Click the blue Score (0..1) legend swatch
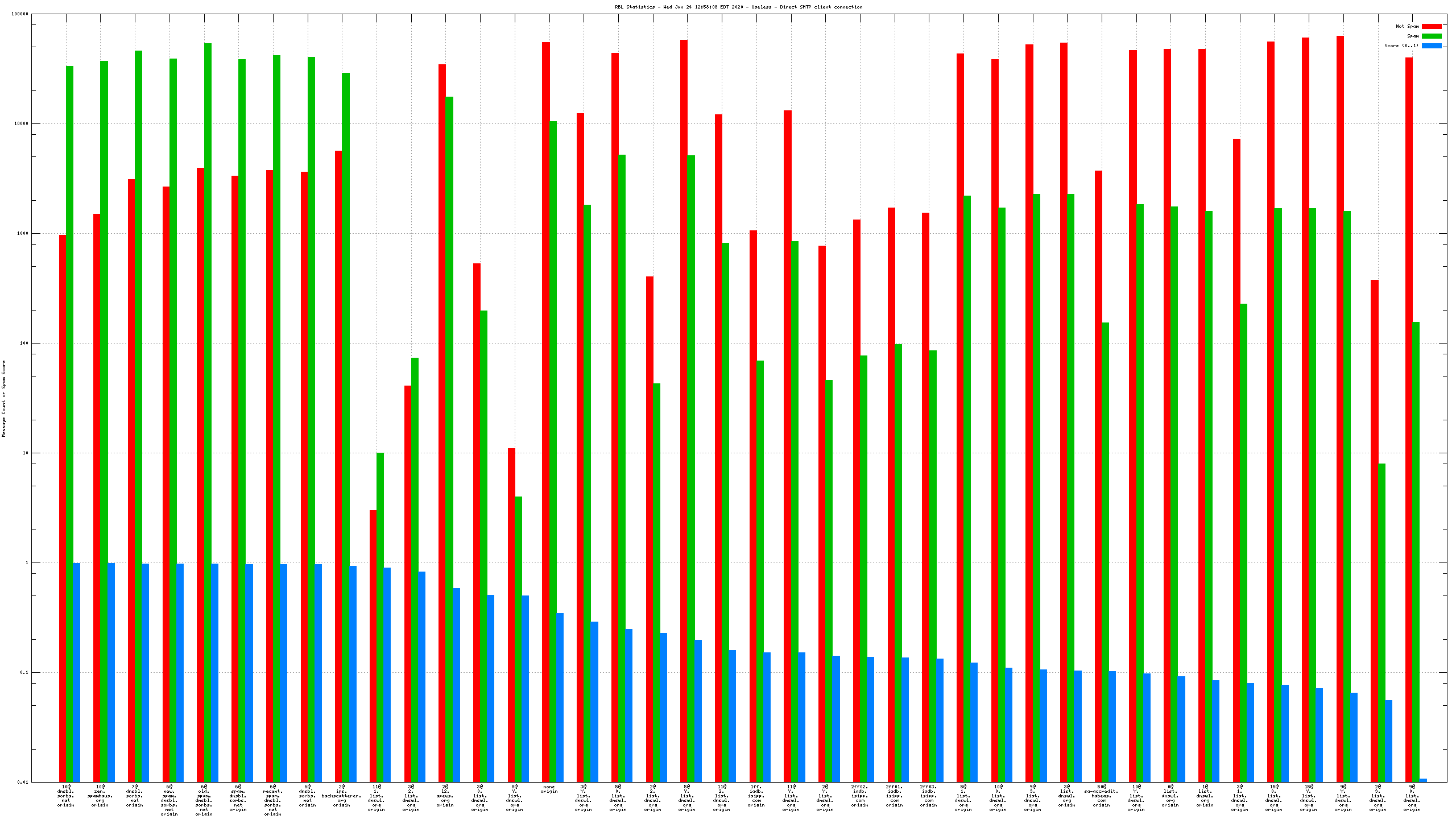The width and height of the screenshot is (1456, 819). click(1432, 45)
